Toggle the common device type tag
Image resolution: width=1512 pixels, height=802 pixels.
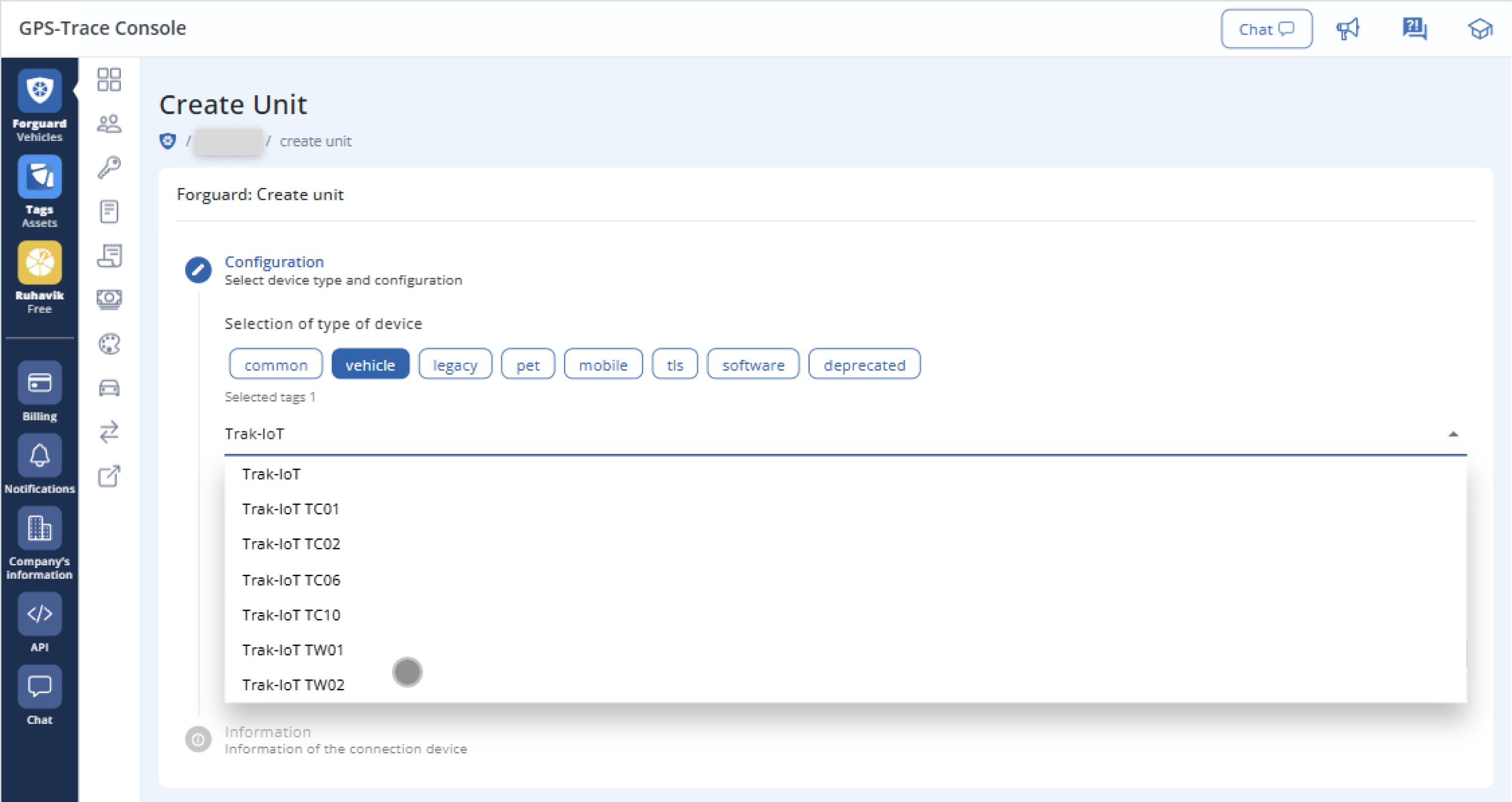(275, 364)
